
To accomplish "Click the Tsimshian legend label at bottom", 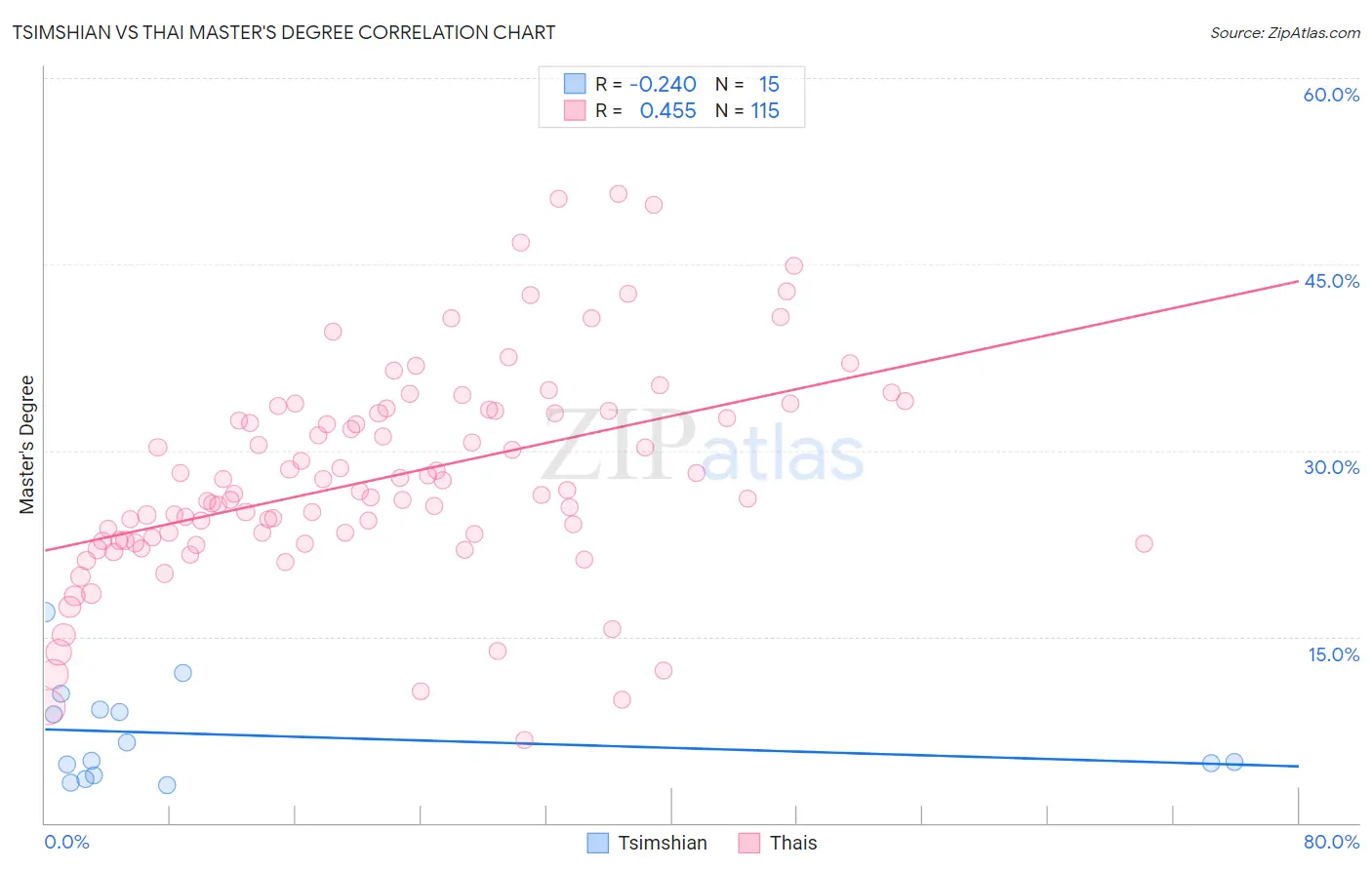I will point(663,843).
